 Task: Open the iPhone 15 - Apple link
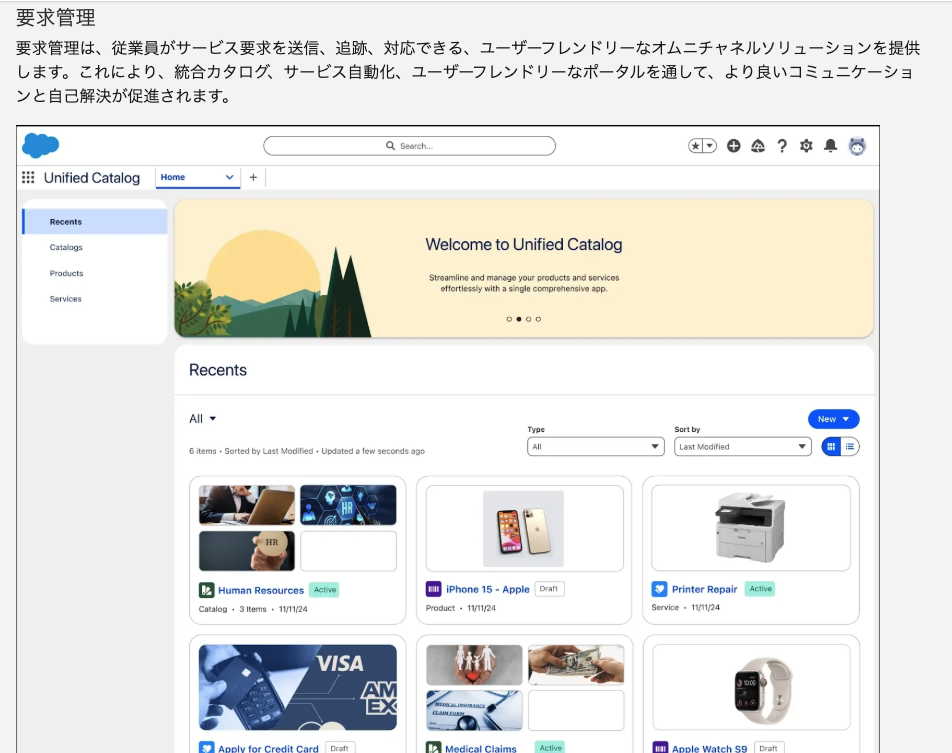point(488,589)
